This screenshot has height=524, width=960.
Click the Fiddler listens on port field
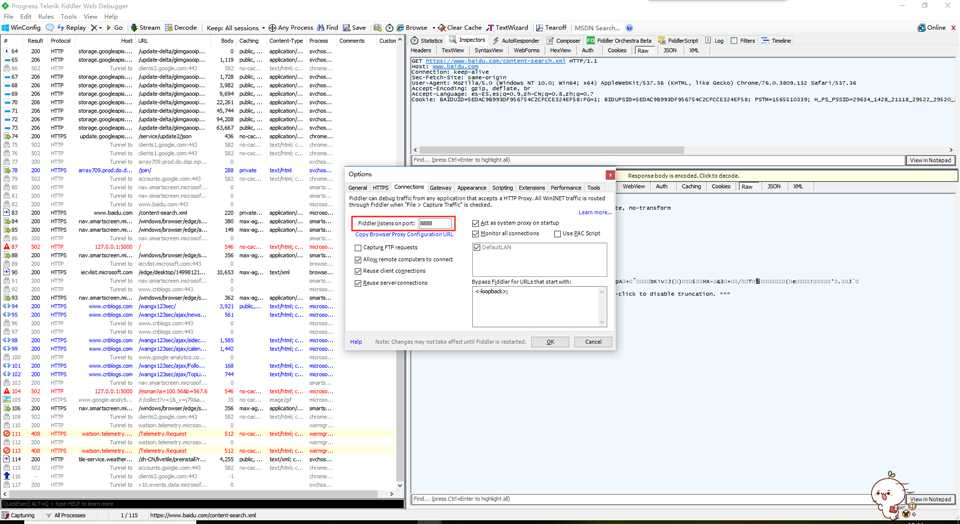pos(435,223)
